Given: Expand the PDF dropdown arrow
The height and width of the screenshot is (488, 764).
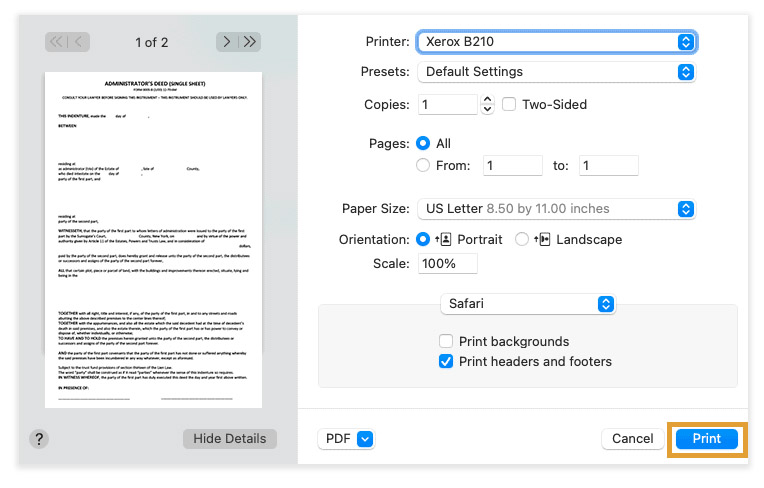Looking at the screenshot, I should [x=365, y=439].
